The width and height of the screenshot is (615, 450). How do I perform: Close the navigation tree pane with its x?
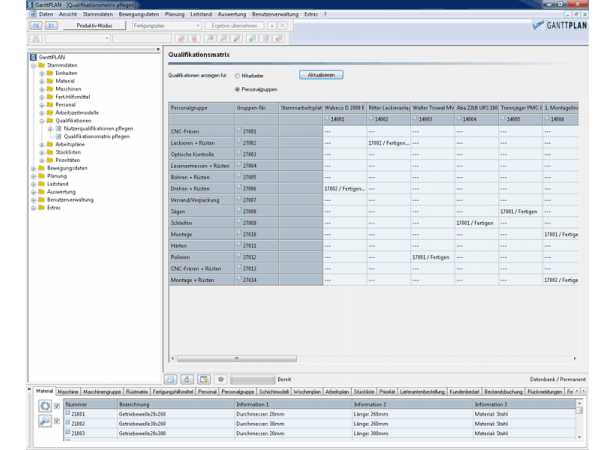click(x=158, y=49)
